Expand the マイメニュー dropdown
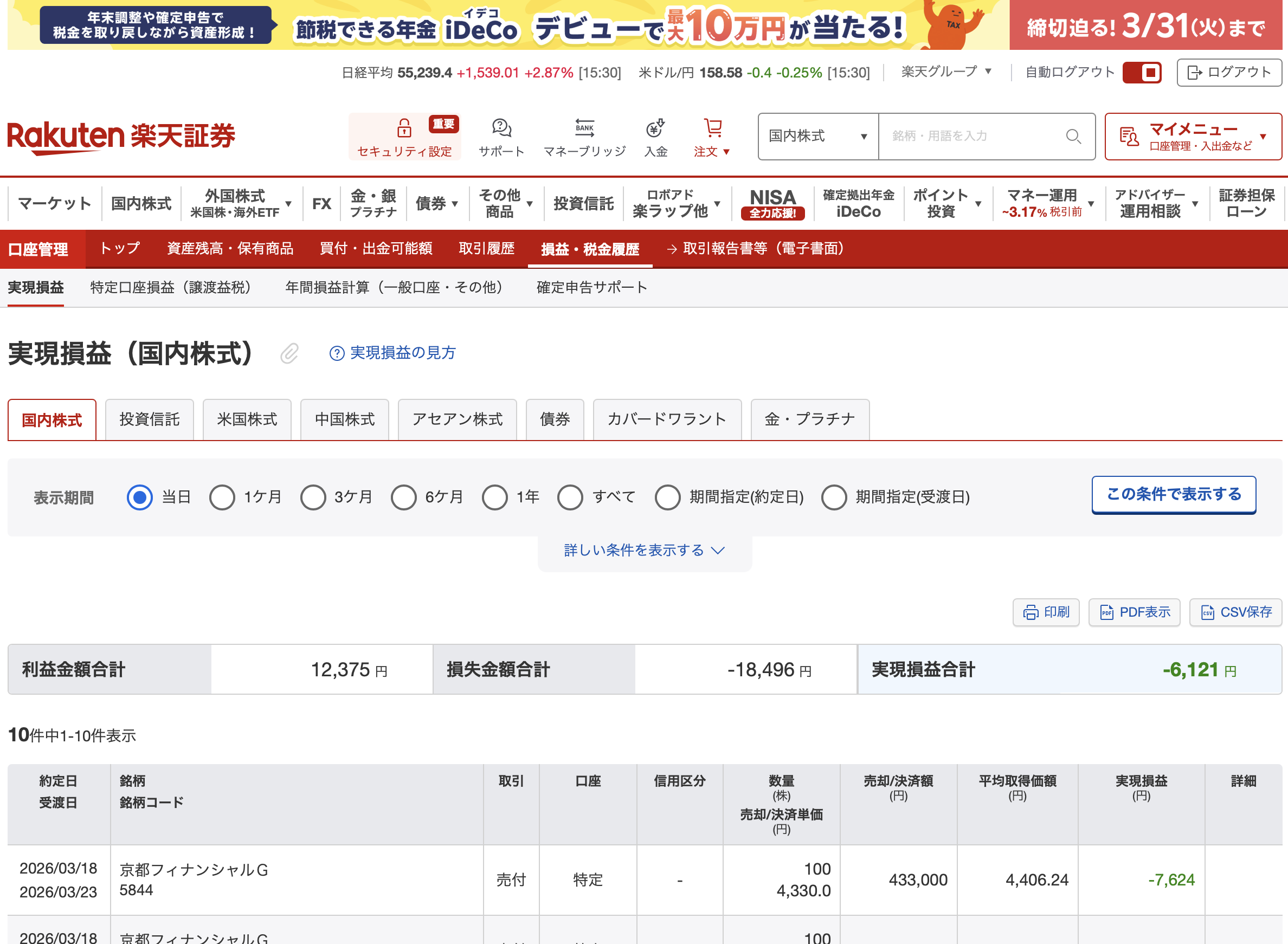1288x944 pixels. point(1193,137)
